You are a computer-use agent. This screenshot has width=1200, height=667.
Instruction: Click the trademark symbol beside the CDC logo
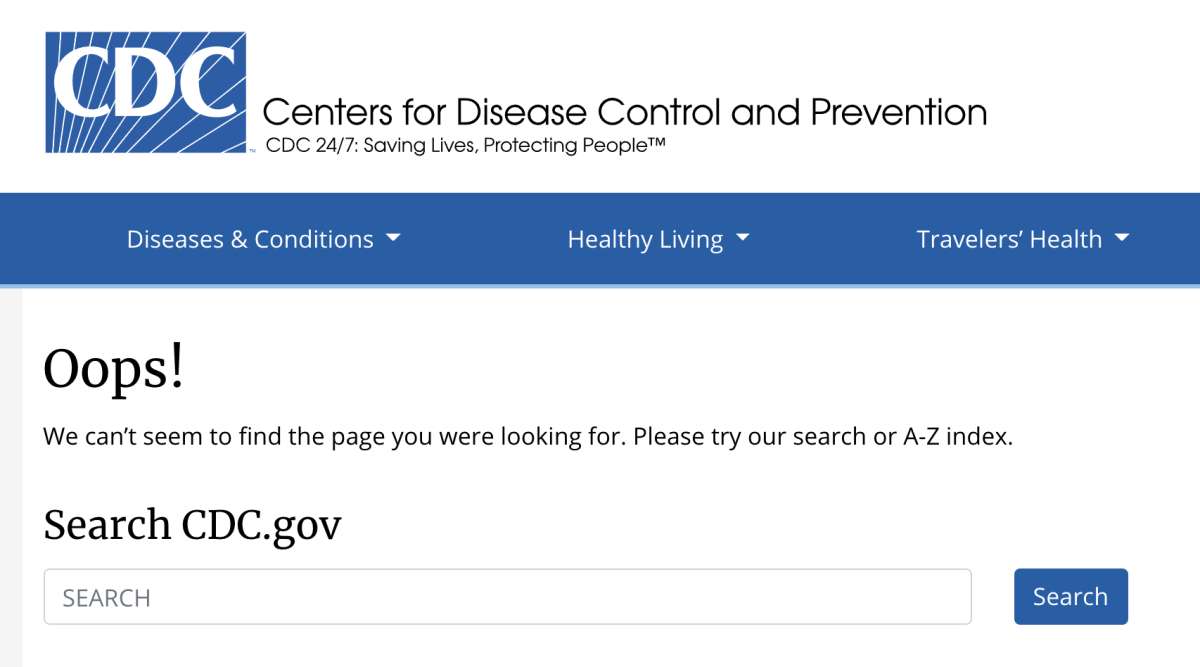[251, 150]
